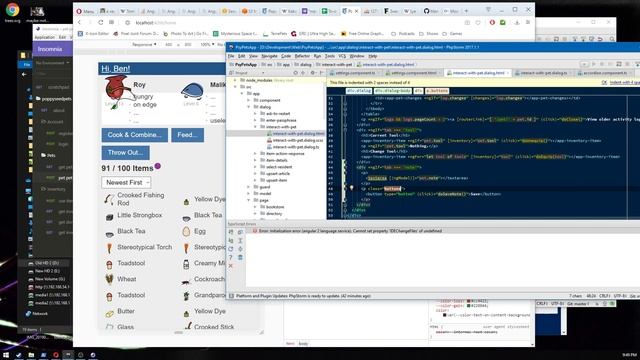Click Malik's blue pet avatar
Image resolution: width=640 pixels, height=360 pixels.
pyautogui.click(x=192, y=91)
